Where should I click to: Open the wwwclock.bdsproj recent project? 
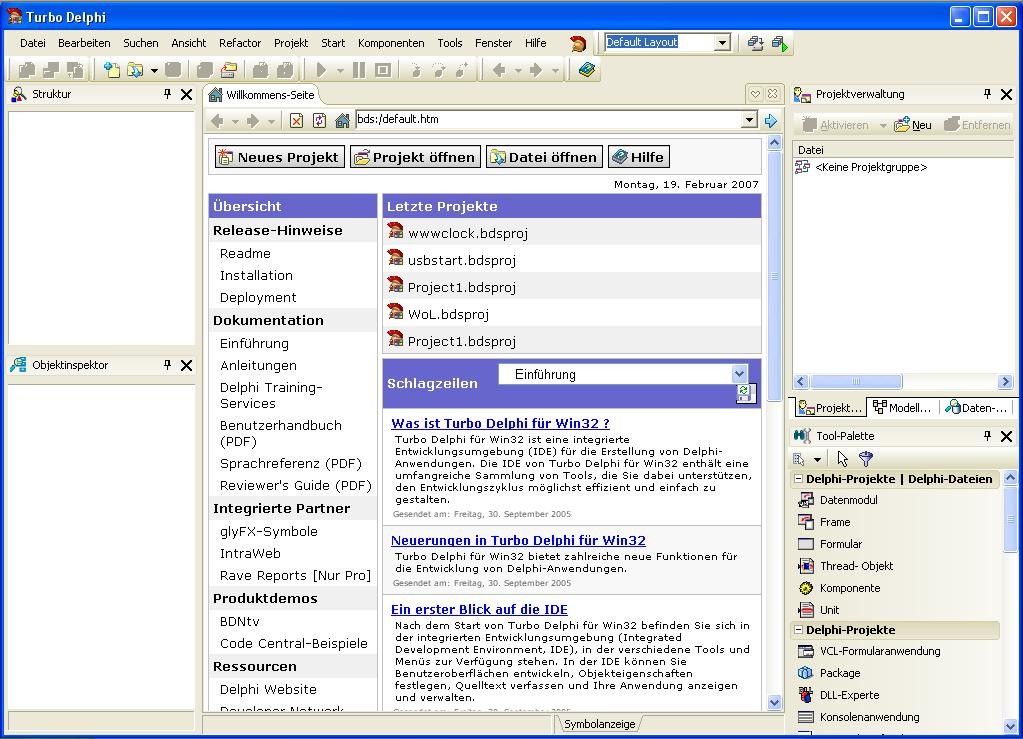click(x=467, y=233)
